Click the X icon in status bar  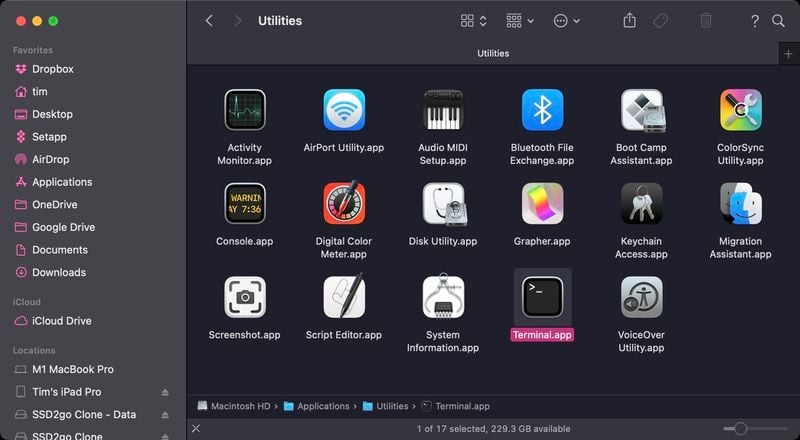[x=196, y=428]
